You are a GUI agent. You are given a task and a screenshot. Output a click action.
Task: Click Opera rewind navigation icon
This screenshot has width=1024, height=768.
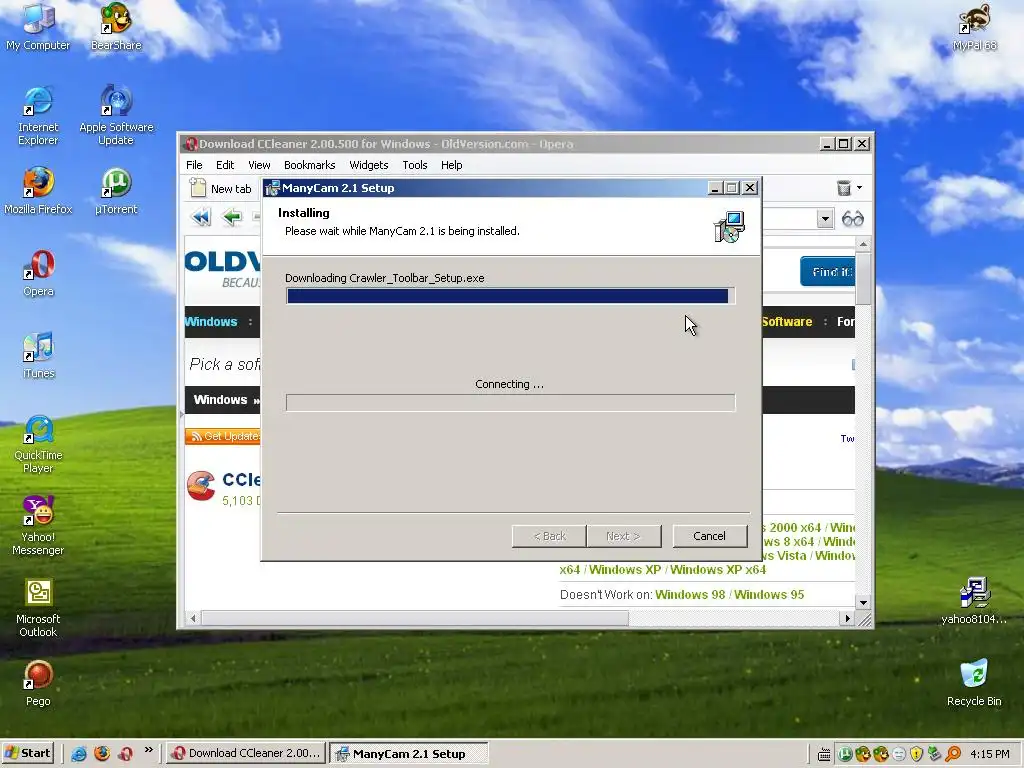click(x=201, y=217)
